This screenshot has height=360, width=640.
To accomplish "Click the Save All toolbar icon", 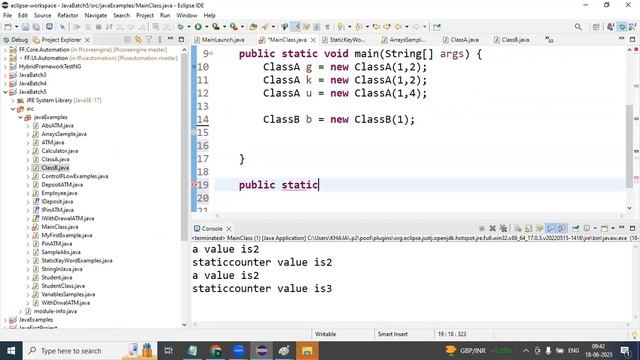I will coord(36,27).
